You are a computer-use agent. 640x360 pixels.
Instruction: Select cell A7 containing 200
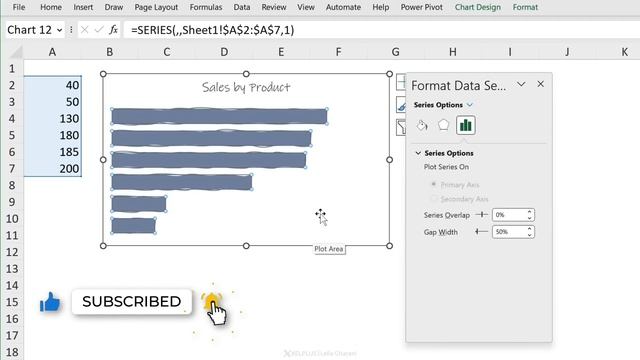click(53, 169)
